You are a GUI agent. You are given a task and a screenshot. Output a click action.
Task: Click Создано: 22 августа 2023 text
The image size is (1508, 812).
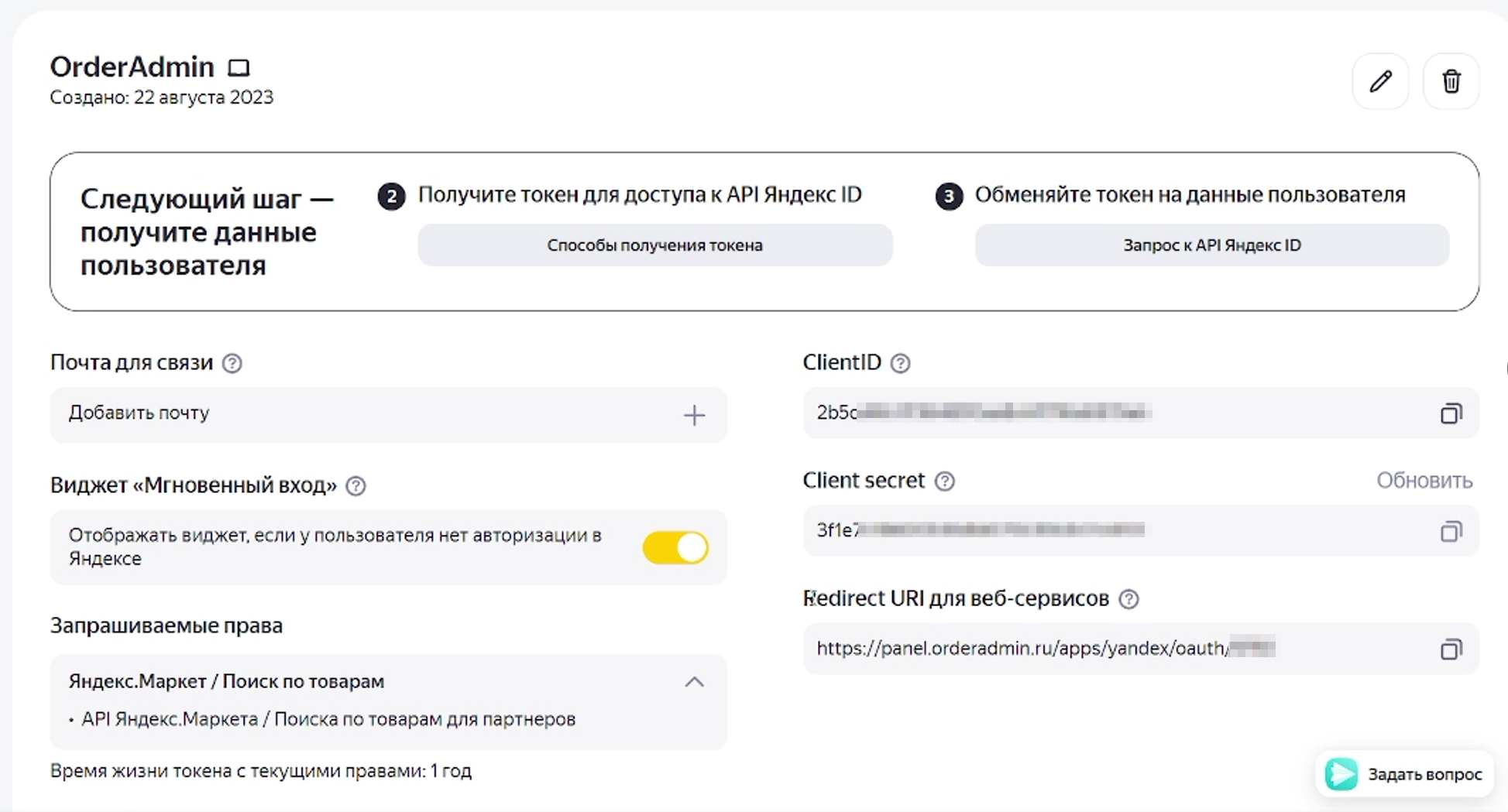pyautogui.click(x=162, y=98)
